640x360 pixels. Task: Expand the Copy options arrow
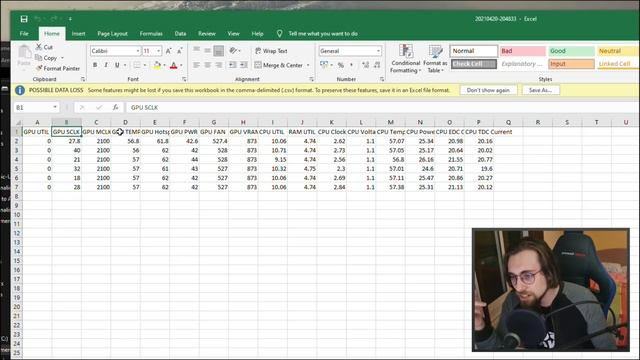pyautogui.click(x=62, y=58)
